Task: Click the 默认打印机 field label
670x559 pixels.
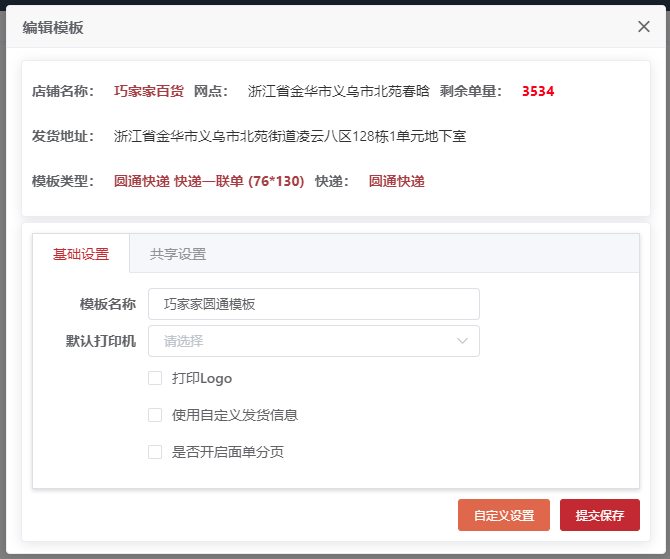Action: click(x=101, y=341)
